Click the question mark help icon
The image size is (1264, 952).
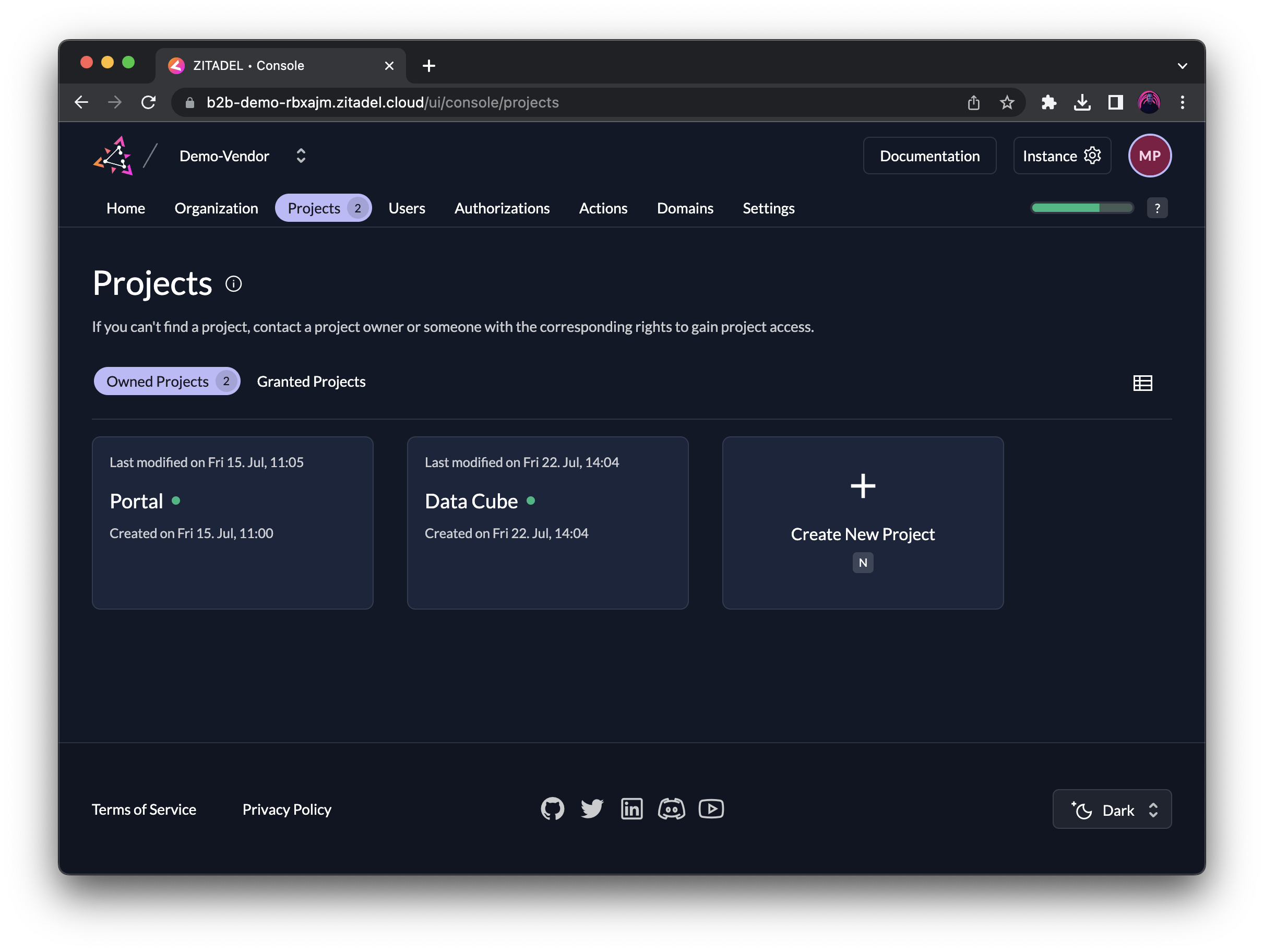click(x=1156, y=208)
